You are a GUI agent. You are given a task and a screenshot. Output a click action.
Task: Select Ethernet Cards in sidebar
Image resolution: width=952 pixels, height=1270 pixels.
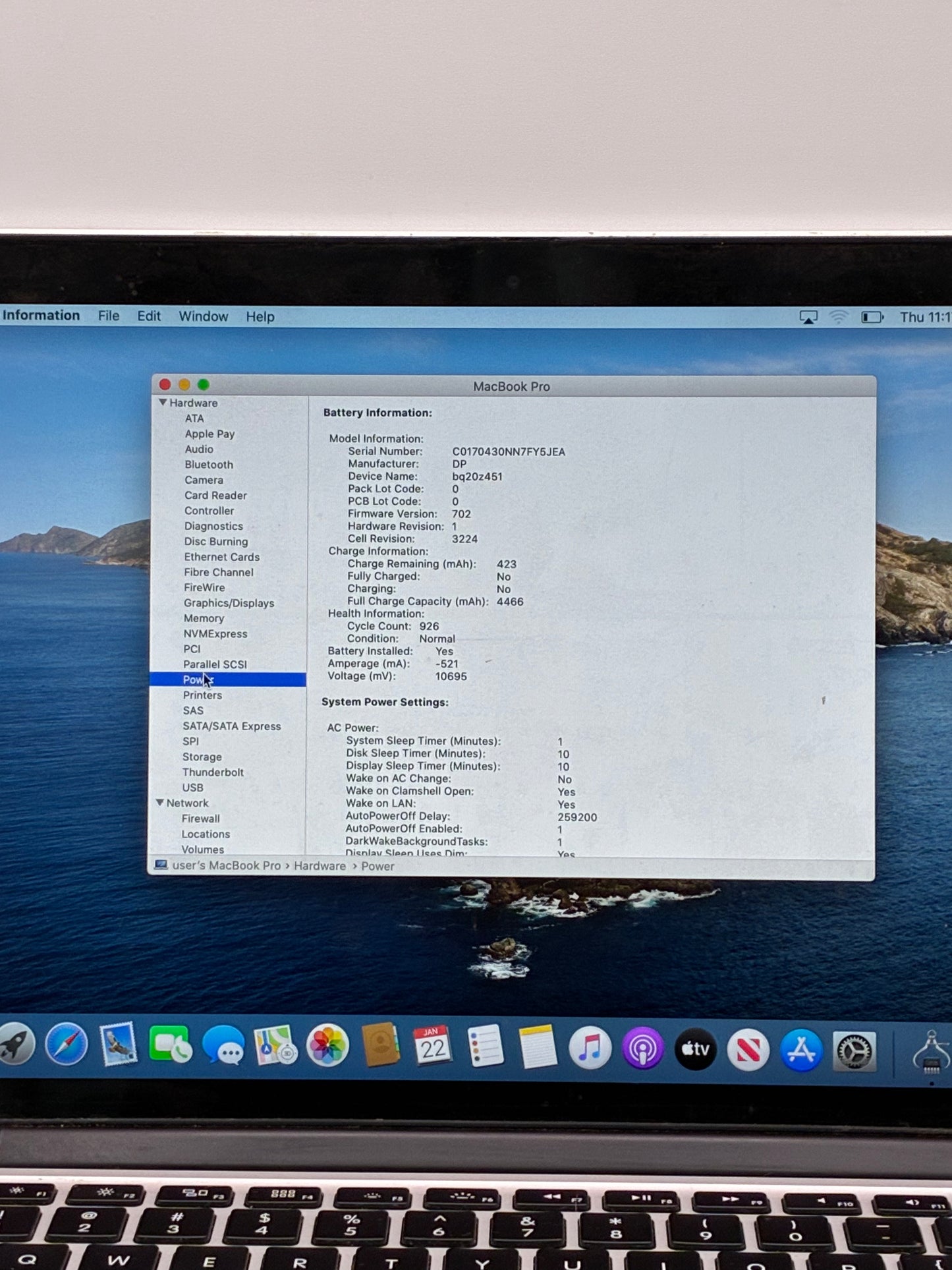(222, 557)
